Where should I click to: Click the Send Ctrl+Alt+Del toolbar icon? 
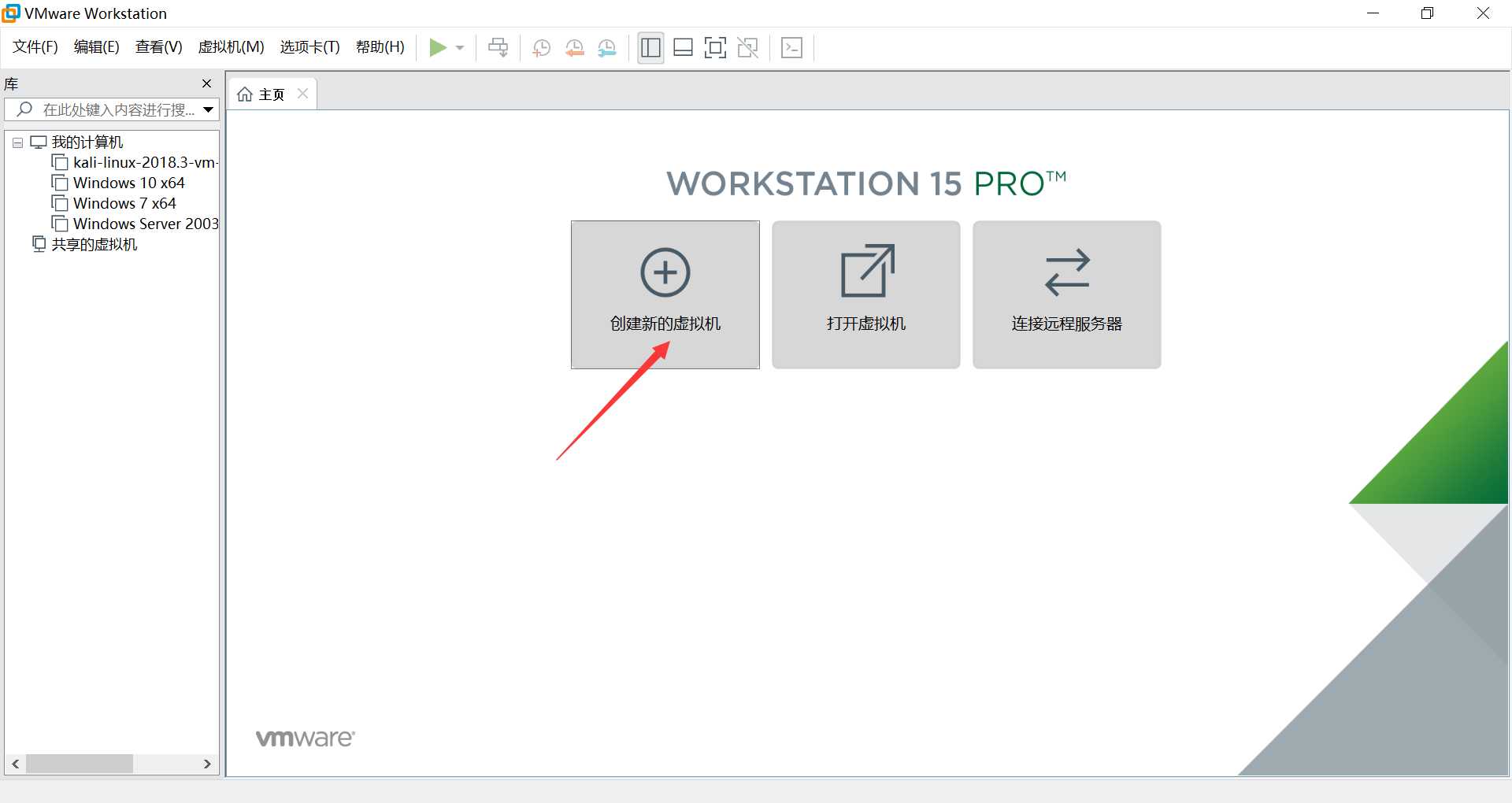click(498, 48)
